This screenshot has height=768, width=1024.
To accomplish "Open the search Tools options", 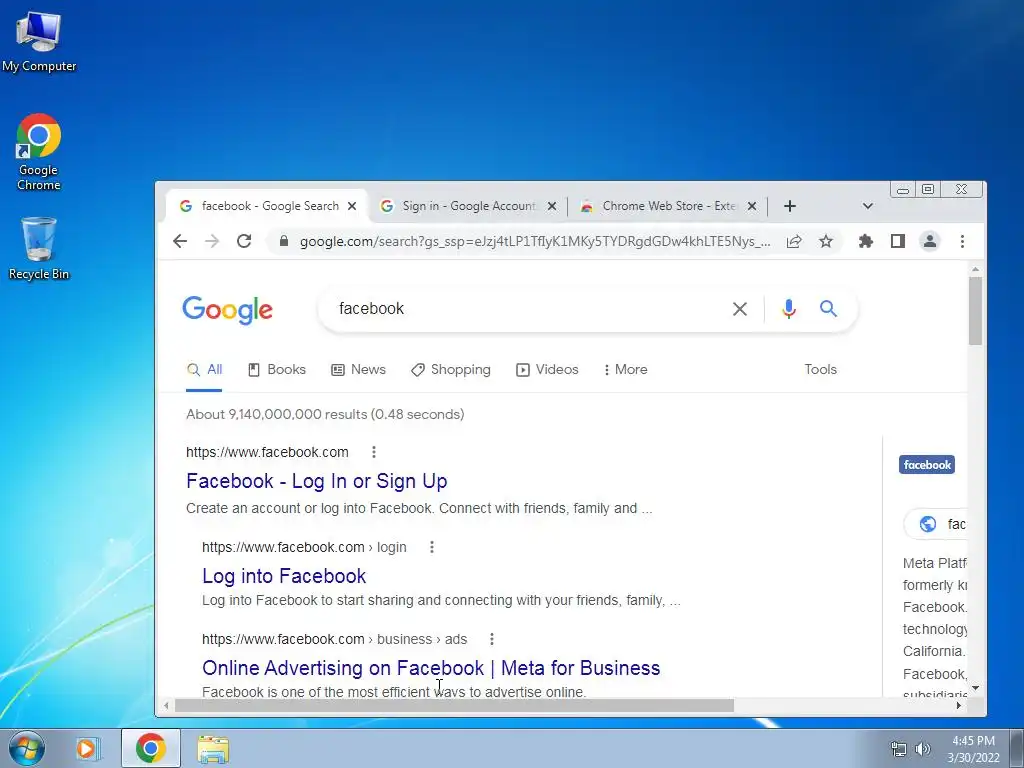I will coord(820,370).
